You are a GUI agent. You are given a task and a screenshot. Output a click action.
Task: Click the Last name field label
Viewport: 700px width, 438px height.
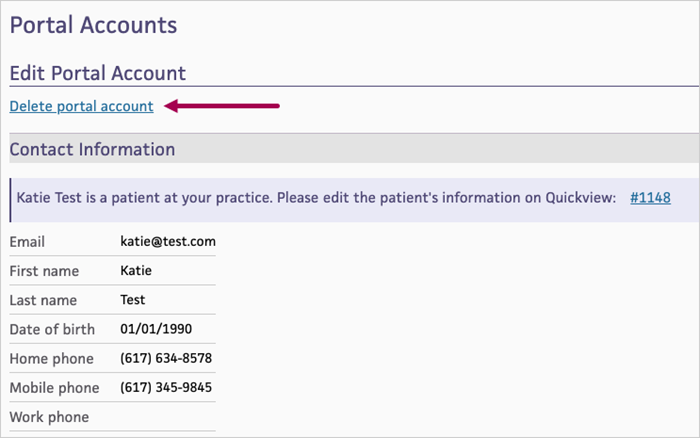pos(43,299)
